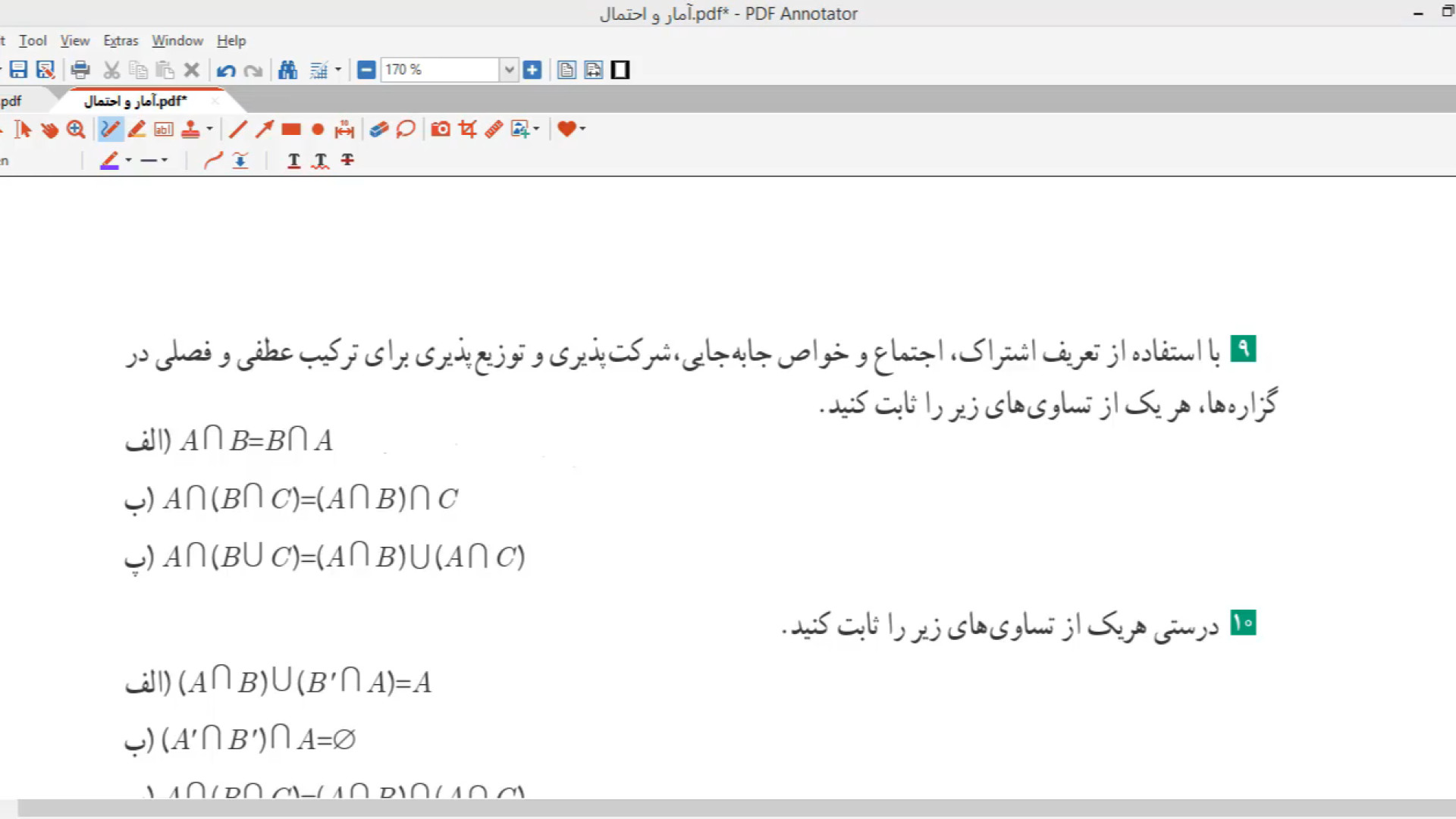
Task: Click the Snapshot camera tool
Action: point(440,130)
